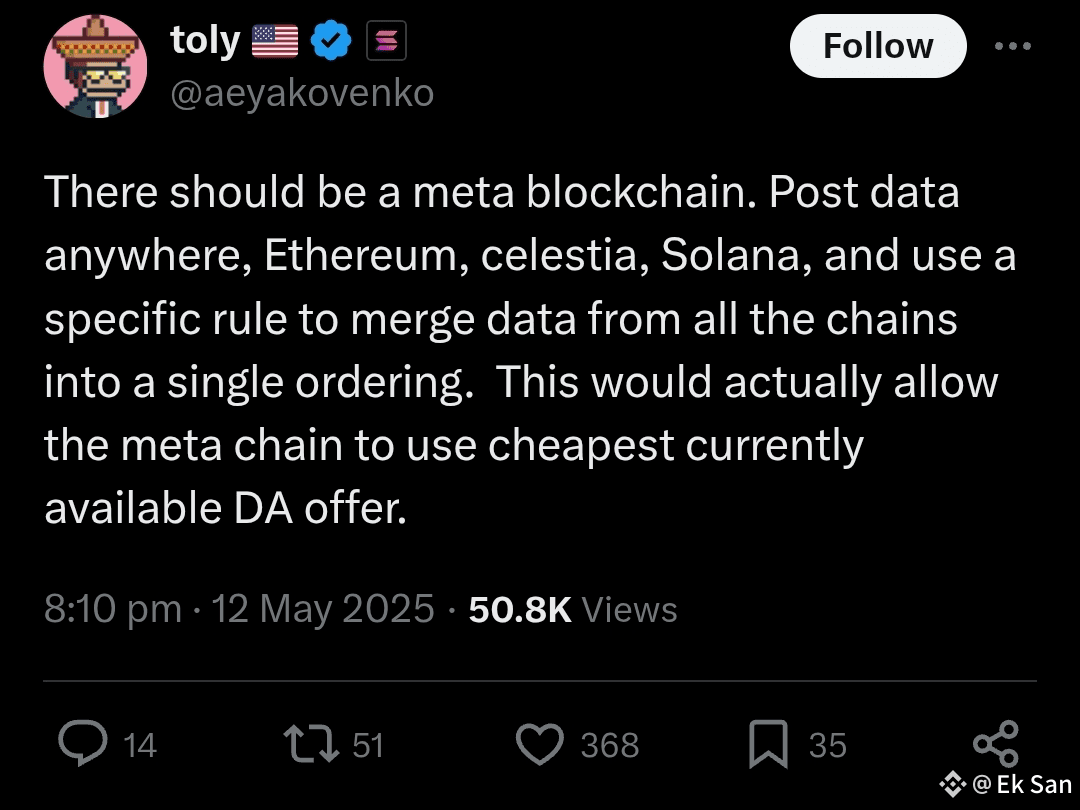Screen dimensions: 1080x810
Task: Select the display name toly
Action: (x=206, y=40)
